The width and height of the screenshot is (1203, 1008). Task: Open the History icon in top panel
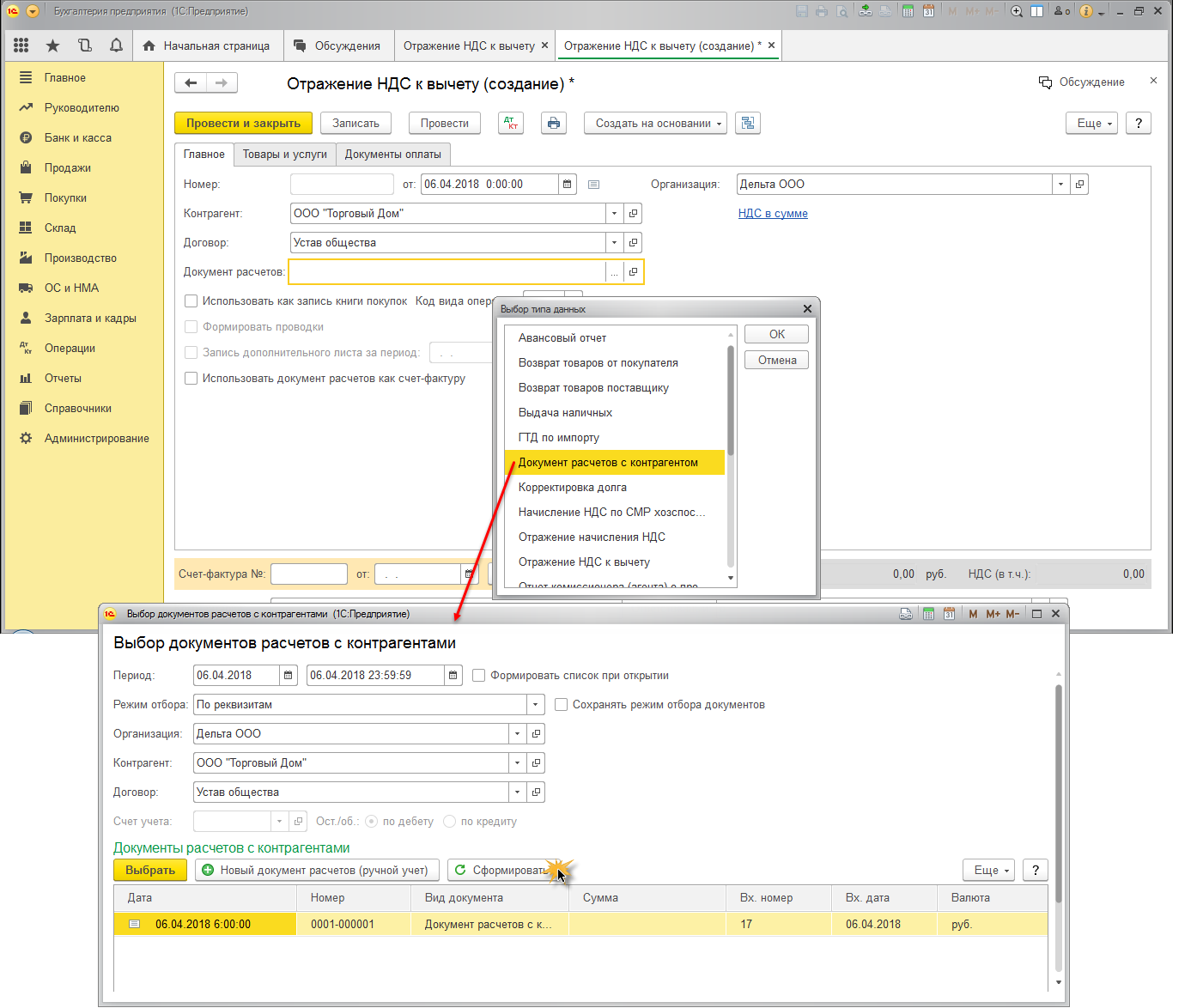pos(84,46)
